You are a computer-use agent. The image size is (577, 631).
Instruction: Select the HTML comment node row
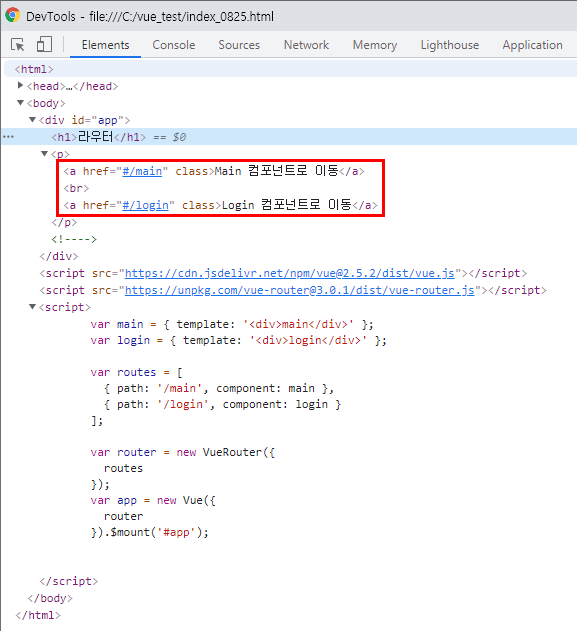[74, 239]
